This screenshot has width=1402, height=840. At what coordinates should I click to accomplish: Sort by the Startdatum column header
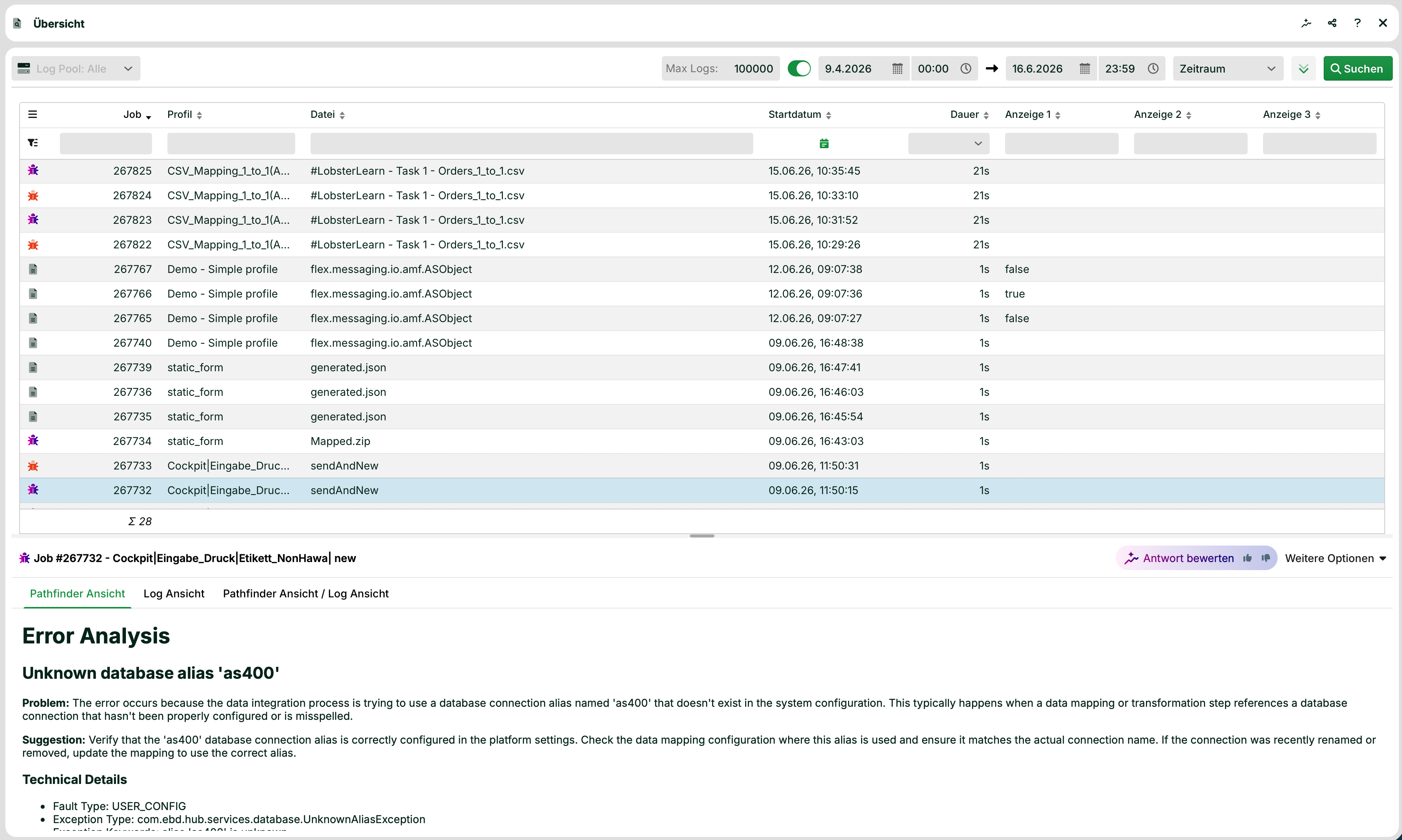[x=799, y=114]
